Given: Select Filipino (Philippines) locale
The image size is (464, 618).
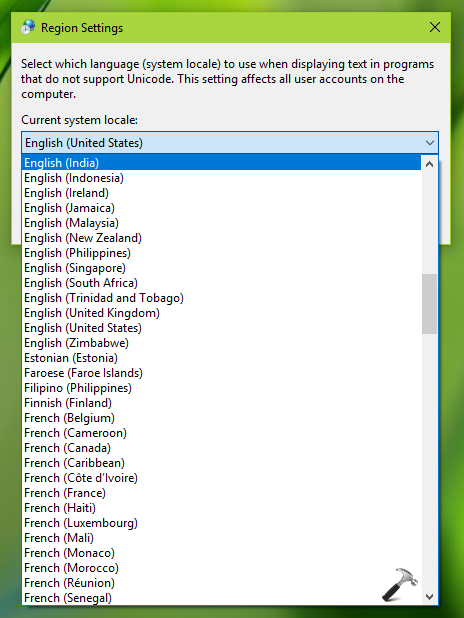Looking at the screenshot, I should click(x=222, y=388).
